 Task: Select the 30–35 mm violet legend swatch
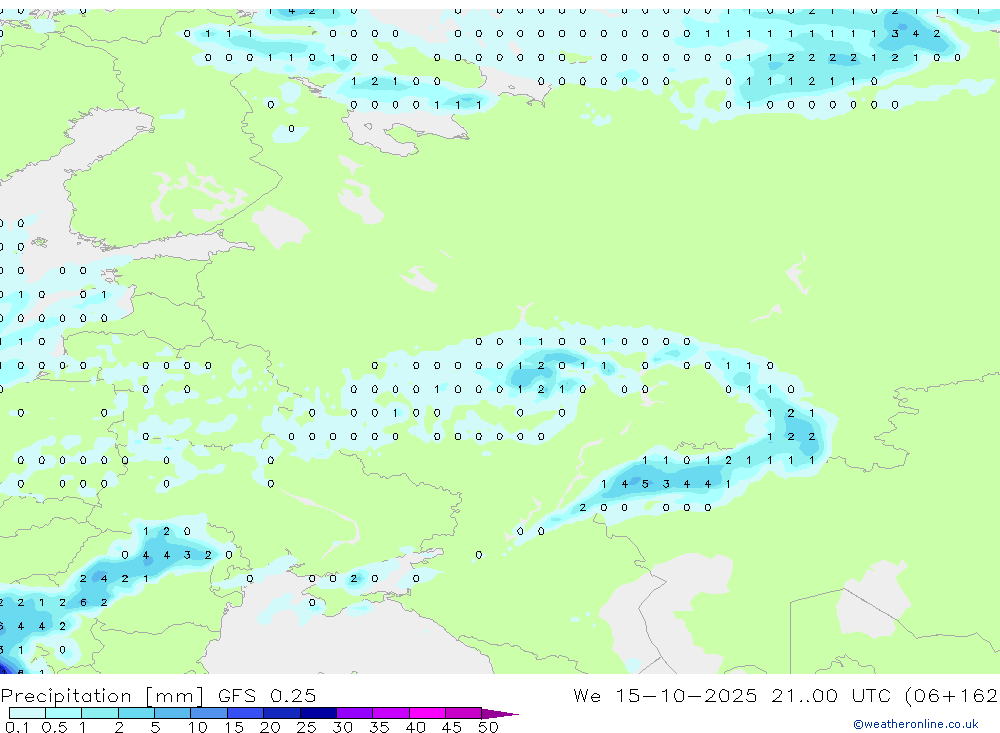tap(354, 713)
